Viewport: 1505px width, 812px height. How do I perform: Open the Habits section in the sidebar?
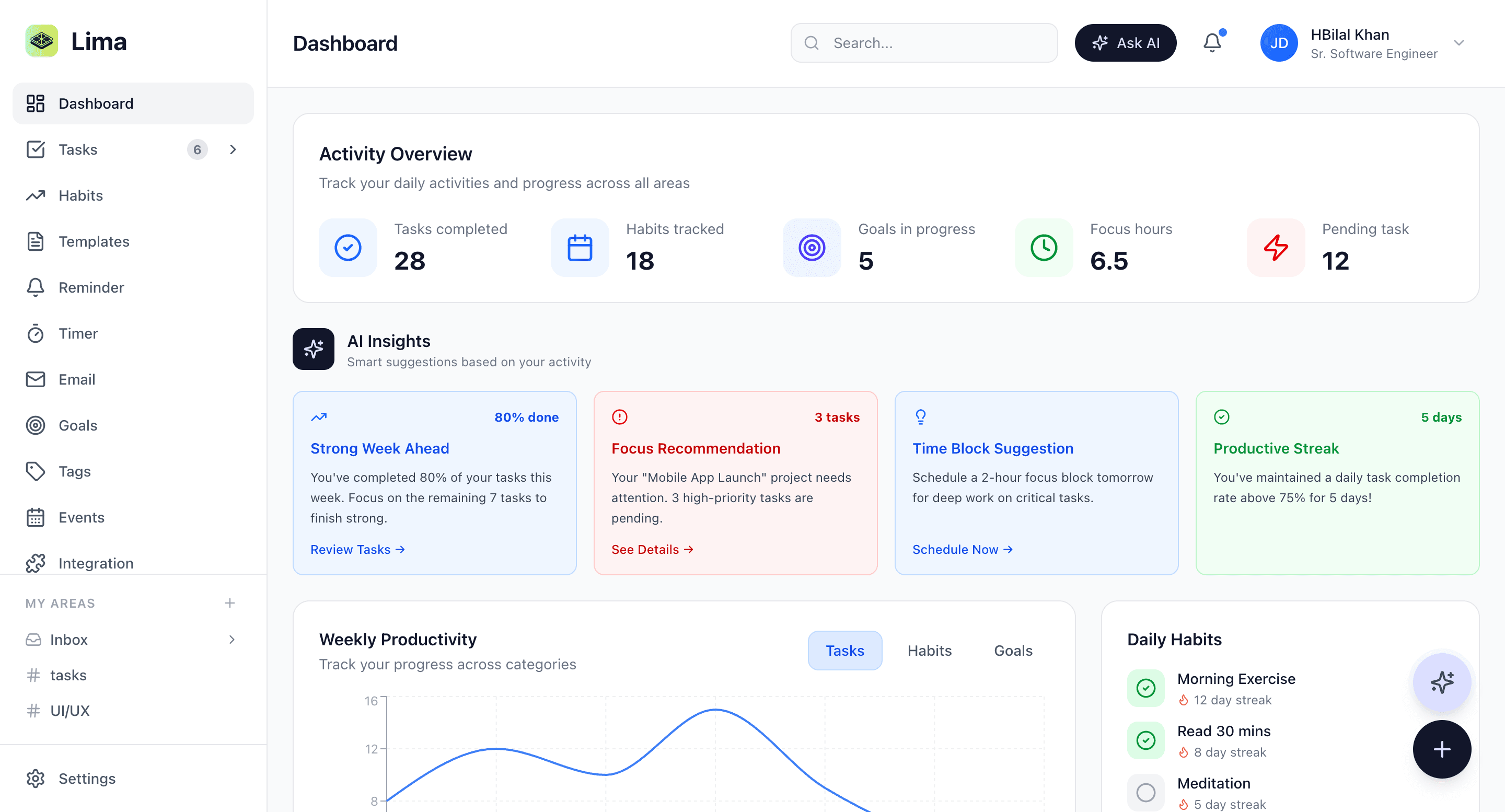pos(80,195)
